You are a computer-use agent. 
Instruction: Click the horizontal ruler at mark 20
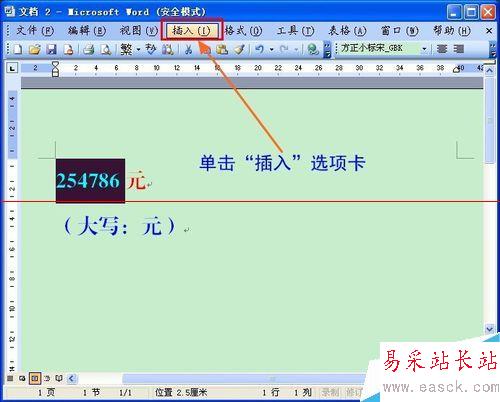point(258,68)
